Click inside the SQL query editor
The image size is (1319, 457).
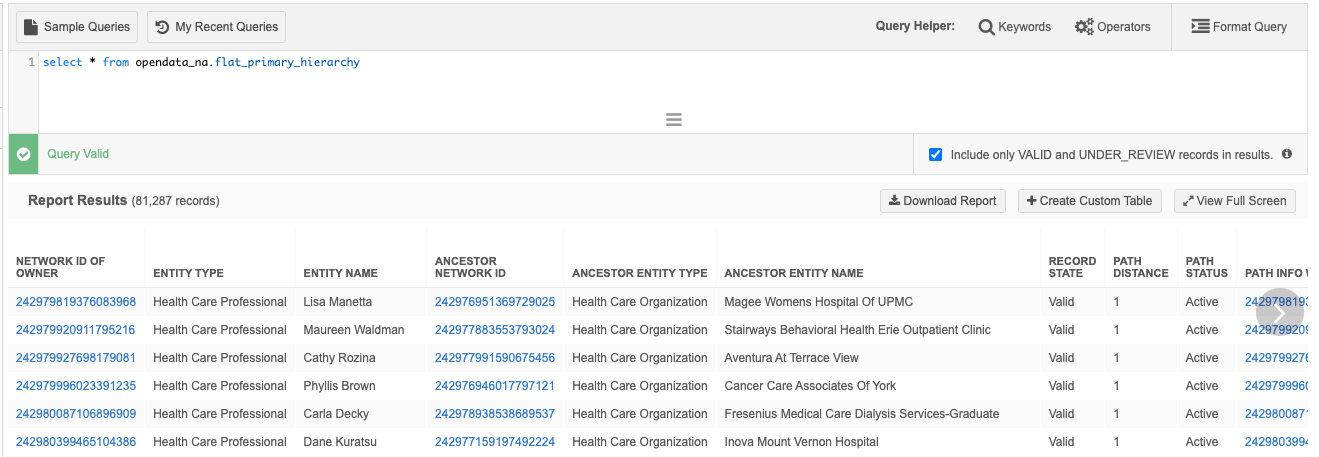pyautogui.click(x=600, y=90)
